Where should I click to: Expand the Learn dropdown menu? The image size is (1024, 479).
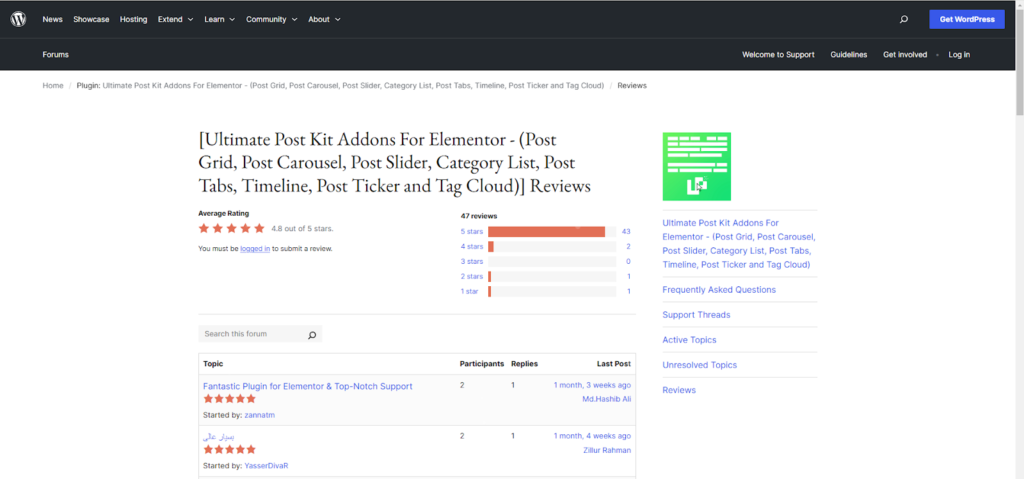(x=219, y=19)
